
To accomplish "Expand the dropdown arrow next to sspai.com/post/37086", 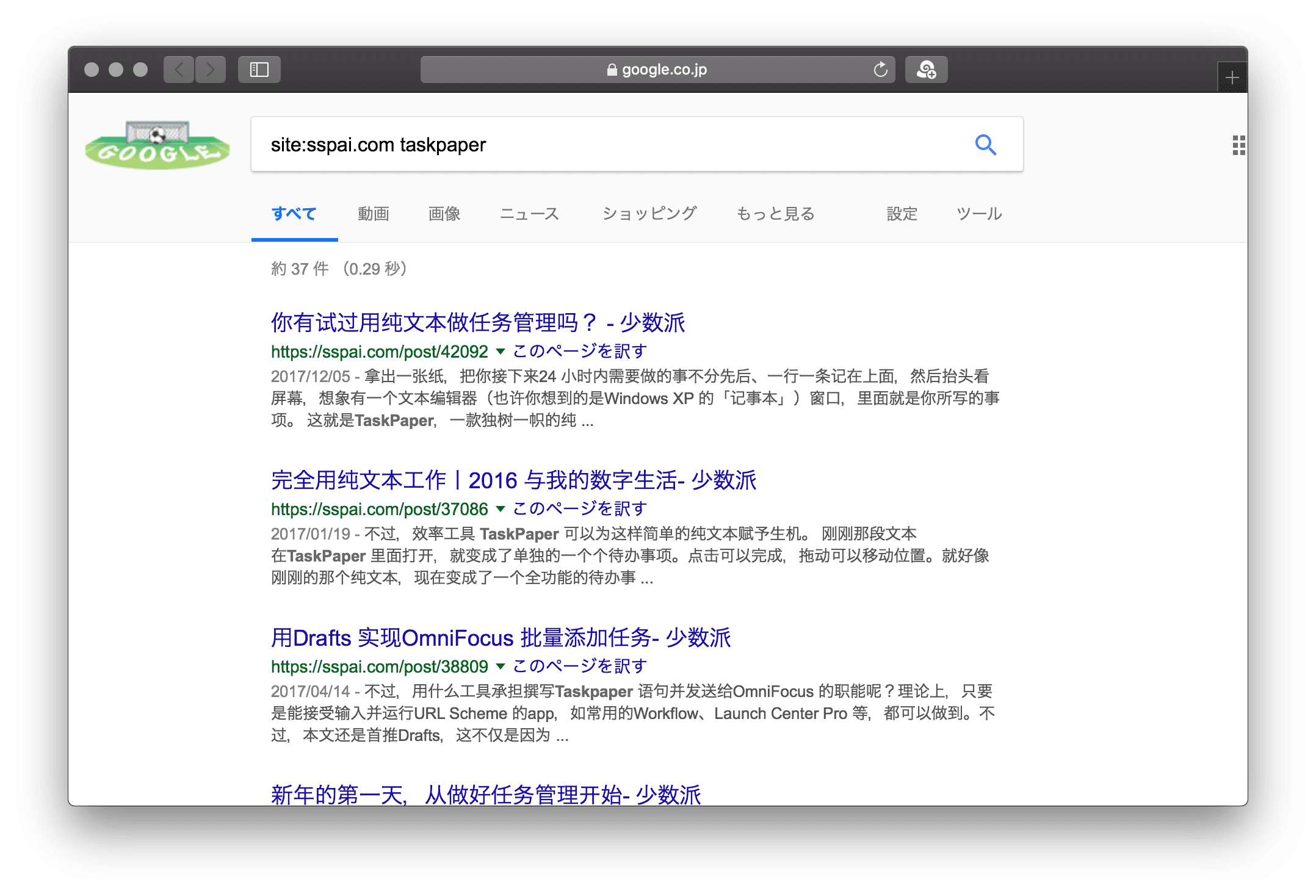I will click(x=501, y=508).
